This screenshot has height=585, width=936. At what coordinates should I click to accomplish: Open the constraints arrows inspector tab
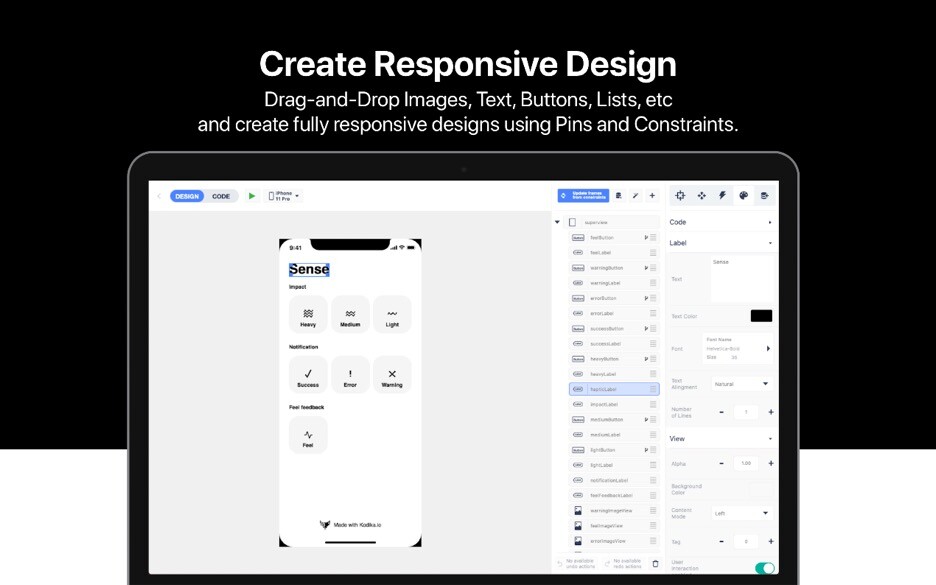coord(701,196)
